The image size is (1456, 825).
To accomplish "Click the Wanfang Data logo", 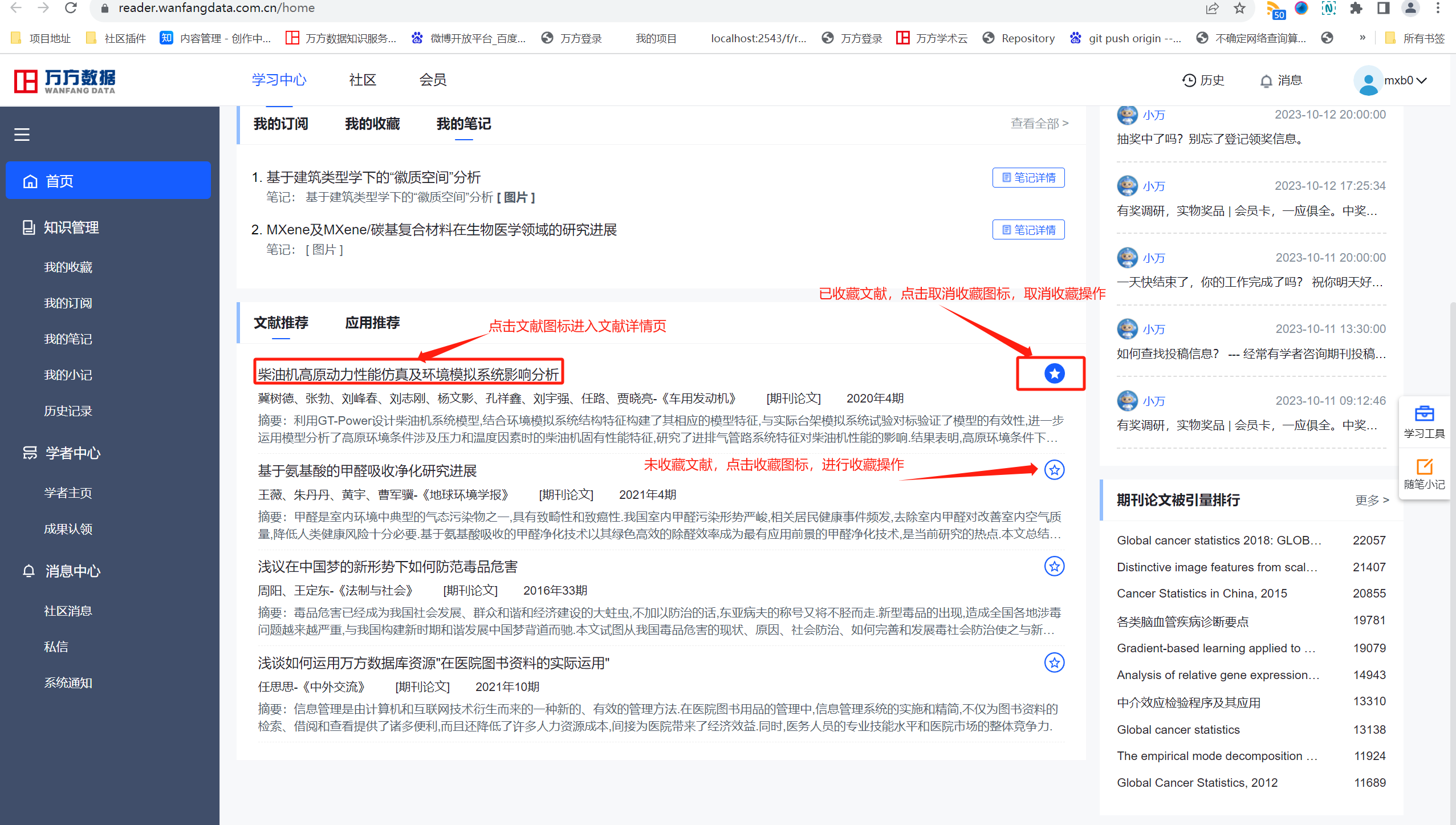I will [64, 81].
